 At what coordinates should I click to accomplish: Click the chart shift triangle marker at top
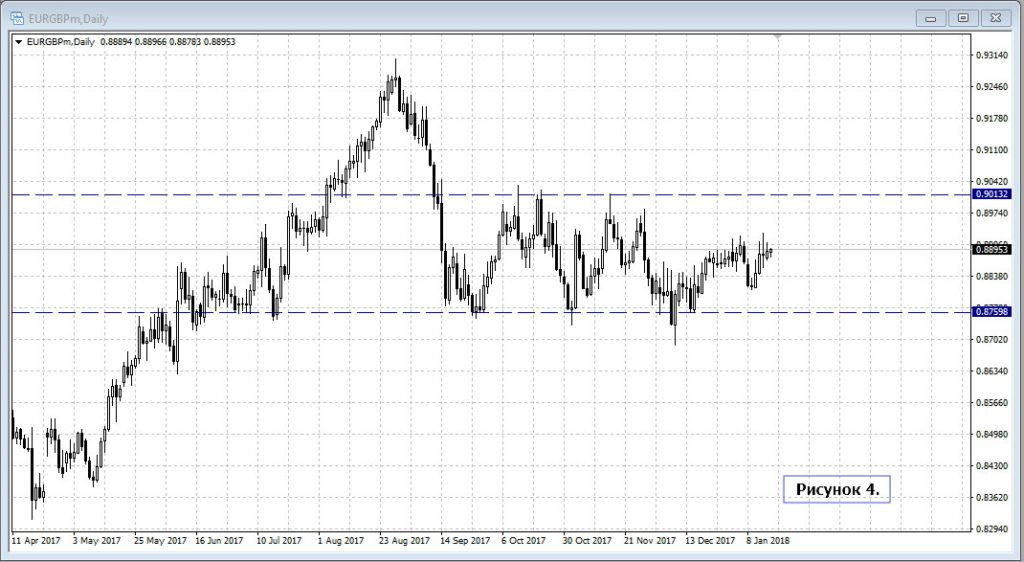click(777, 37)
